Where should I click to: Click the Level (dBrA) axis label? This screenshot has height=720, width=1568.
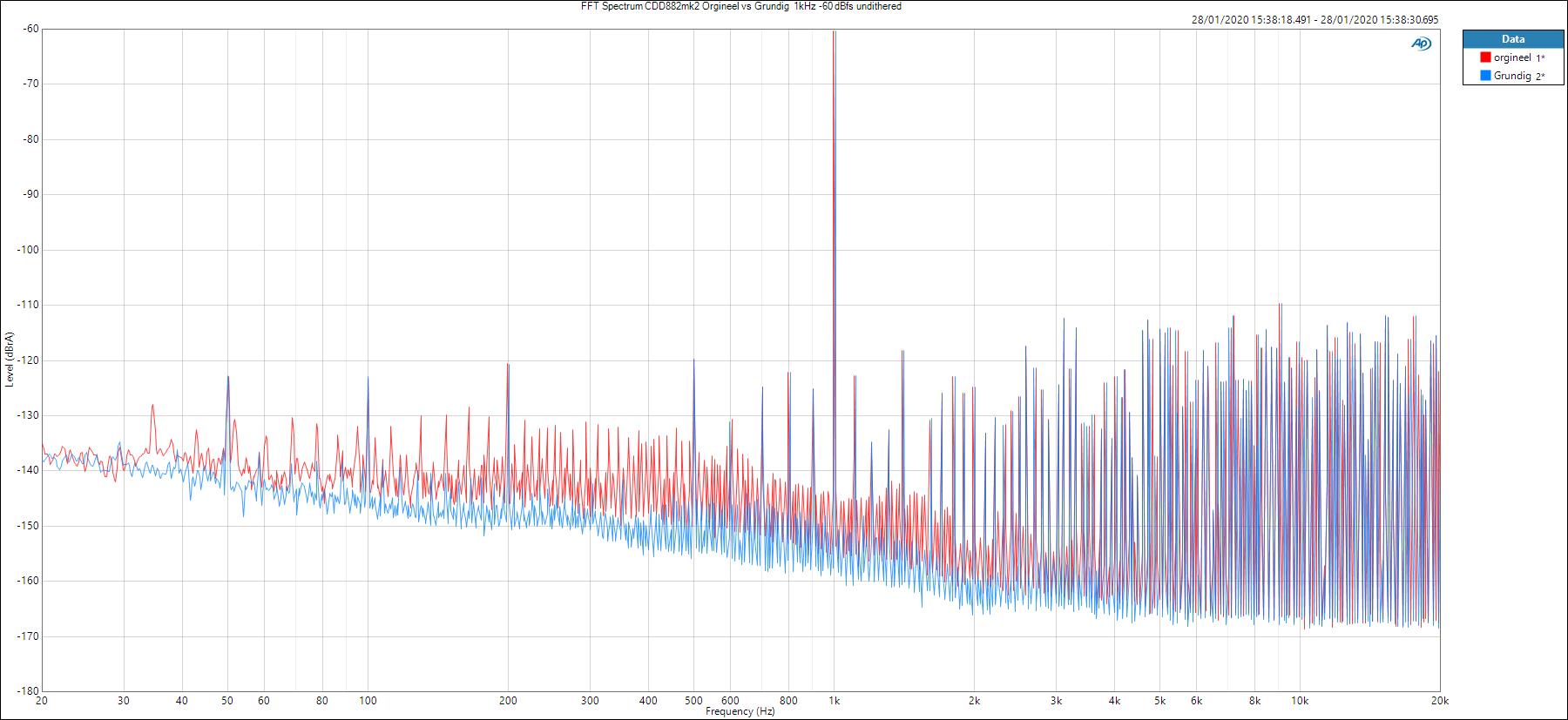pos(9,359)
